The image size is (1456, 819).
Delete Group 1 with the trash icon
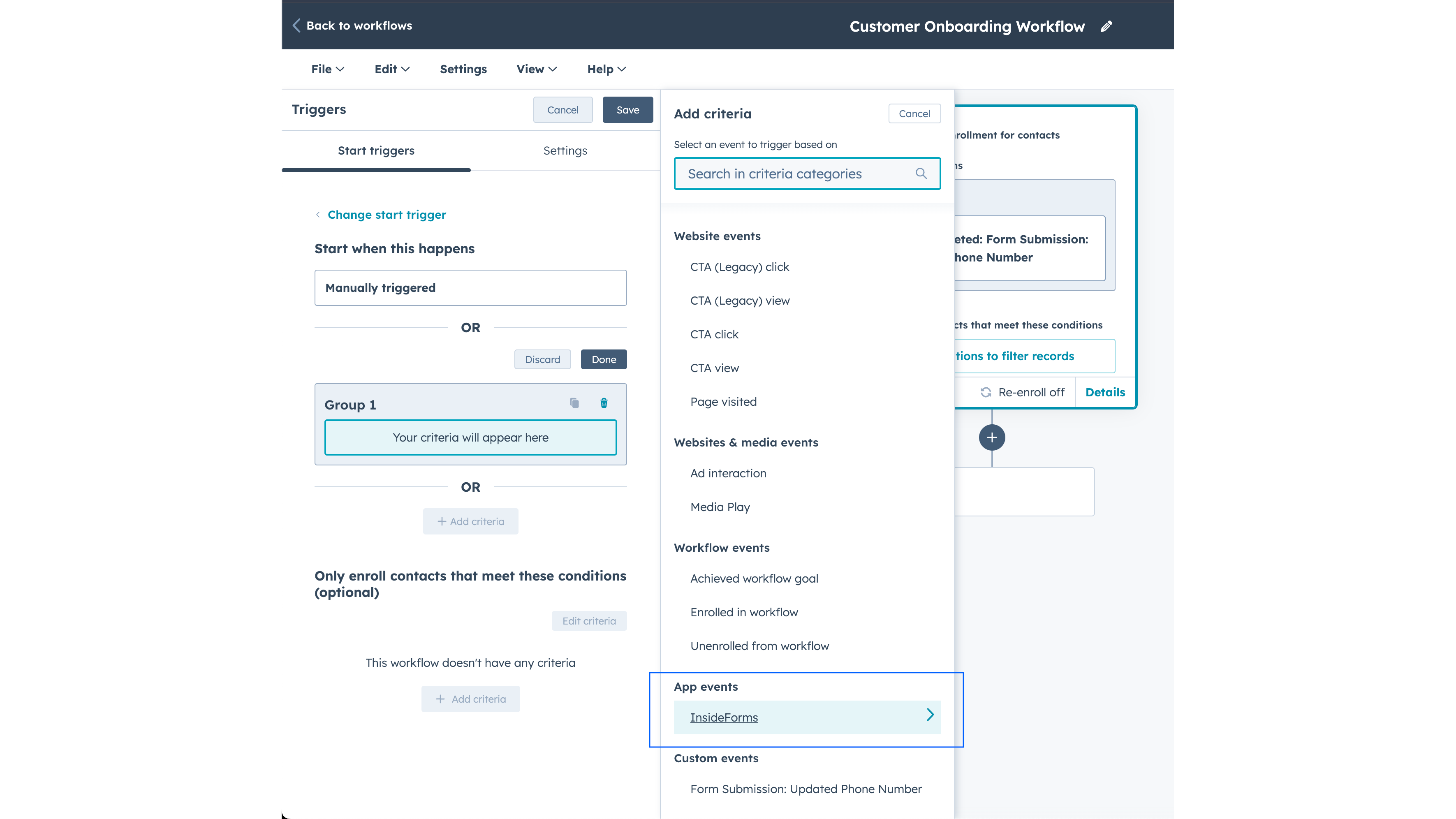tap(604, 403)
